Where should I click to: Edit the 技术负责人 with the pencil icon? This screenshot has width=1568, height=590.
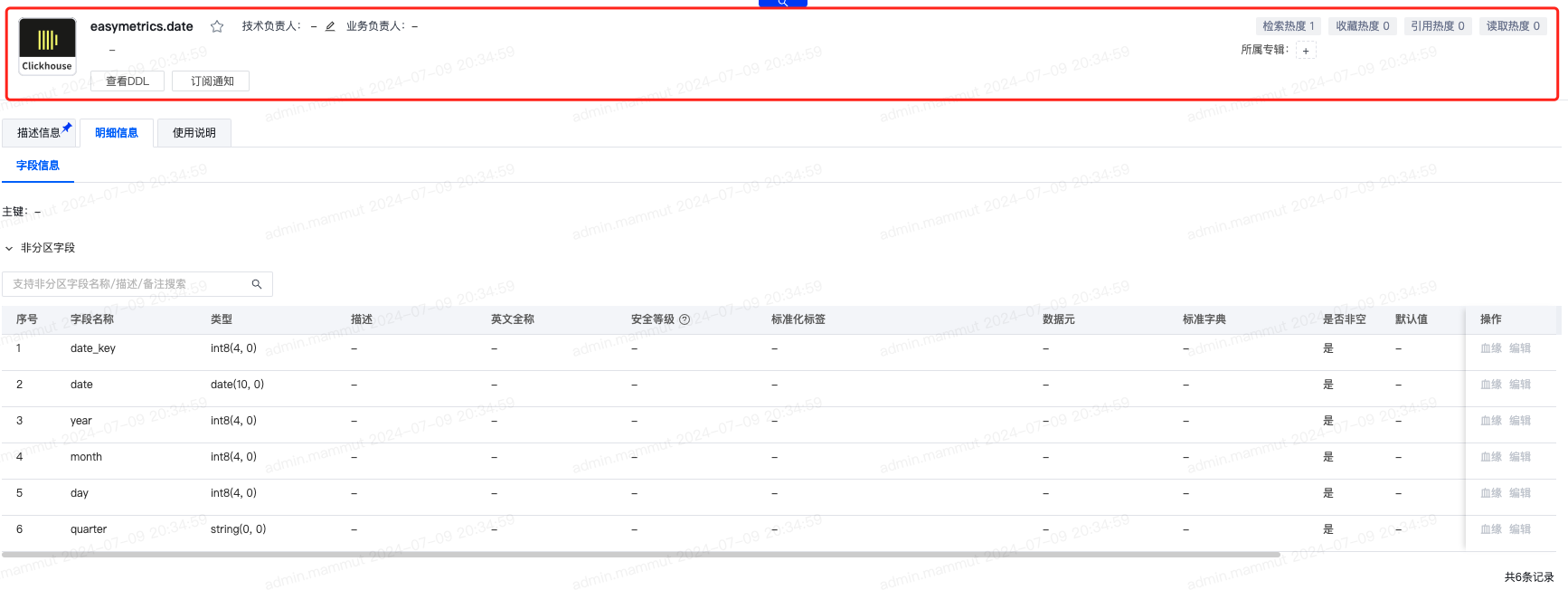tap(330, 26)
